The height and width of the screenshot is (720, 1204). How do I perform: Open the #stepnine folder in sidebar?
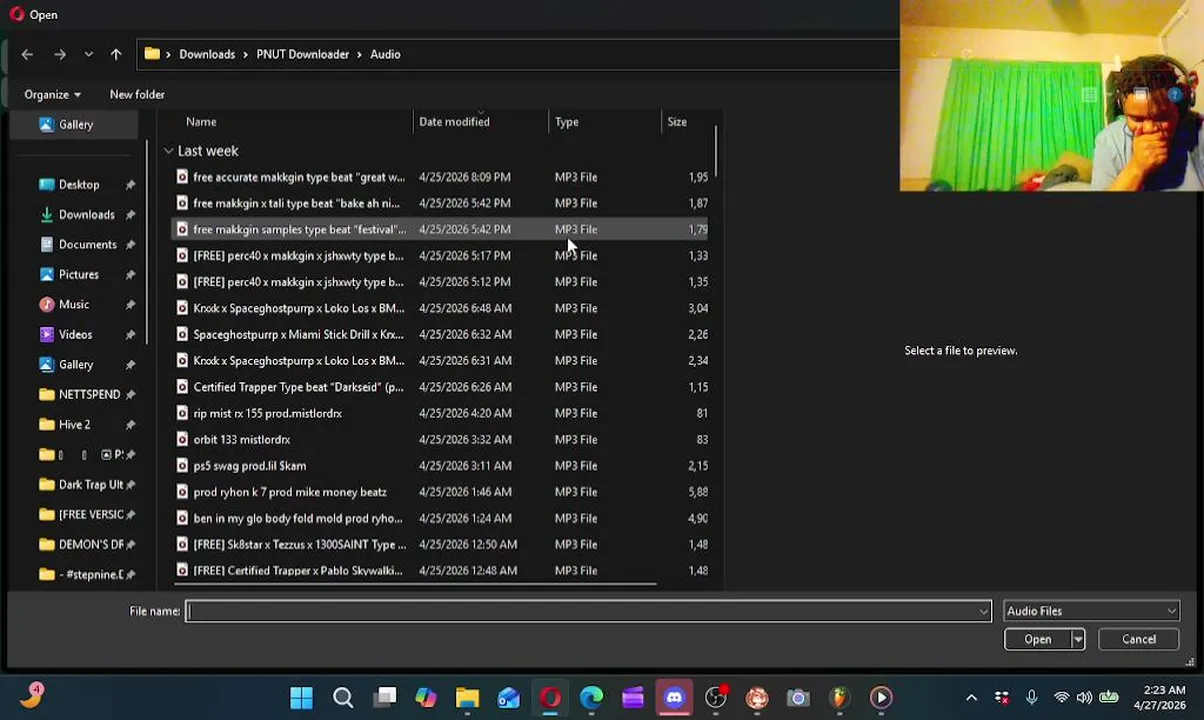tap(87, 574)
